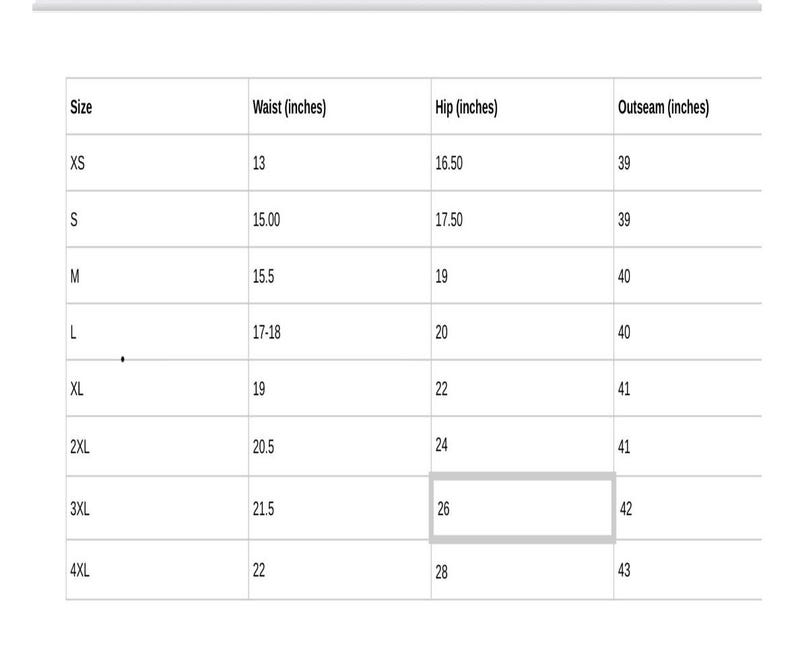794x649 pixels.
Task: Click the hip cell showing 17.50
Action: tap(523, 219)
